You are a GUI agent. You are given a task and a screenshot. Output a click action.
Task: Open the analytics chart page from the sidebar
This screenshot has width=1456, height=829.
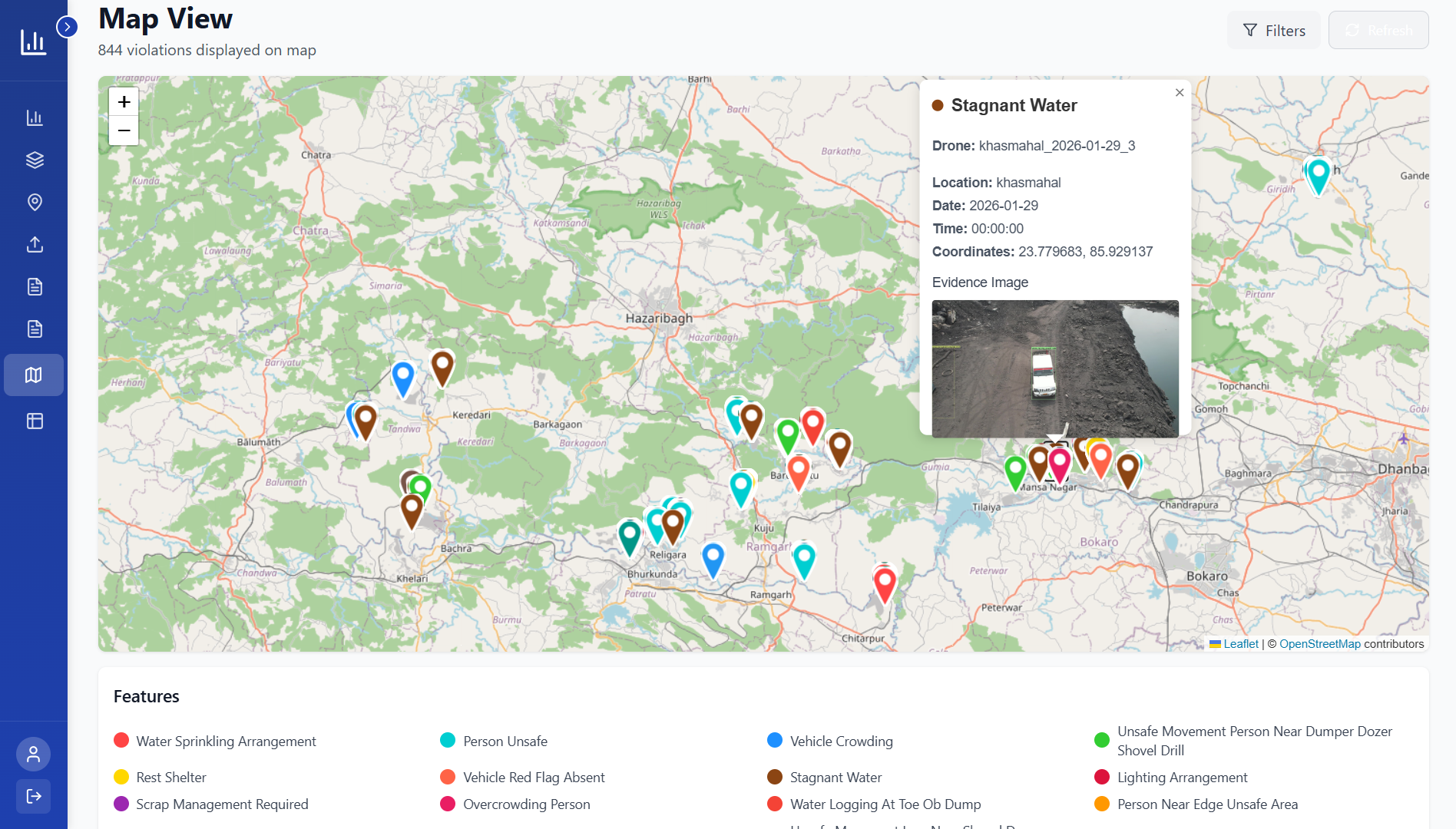coord(35,117)
